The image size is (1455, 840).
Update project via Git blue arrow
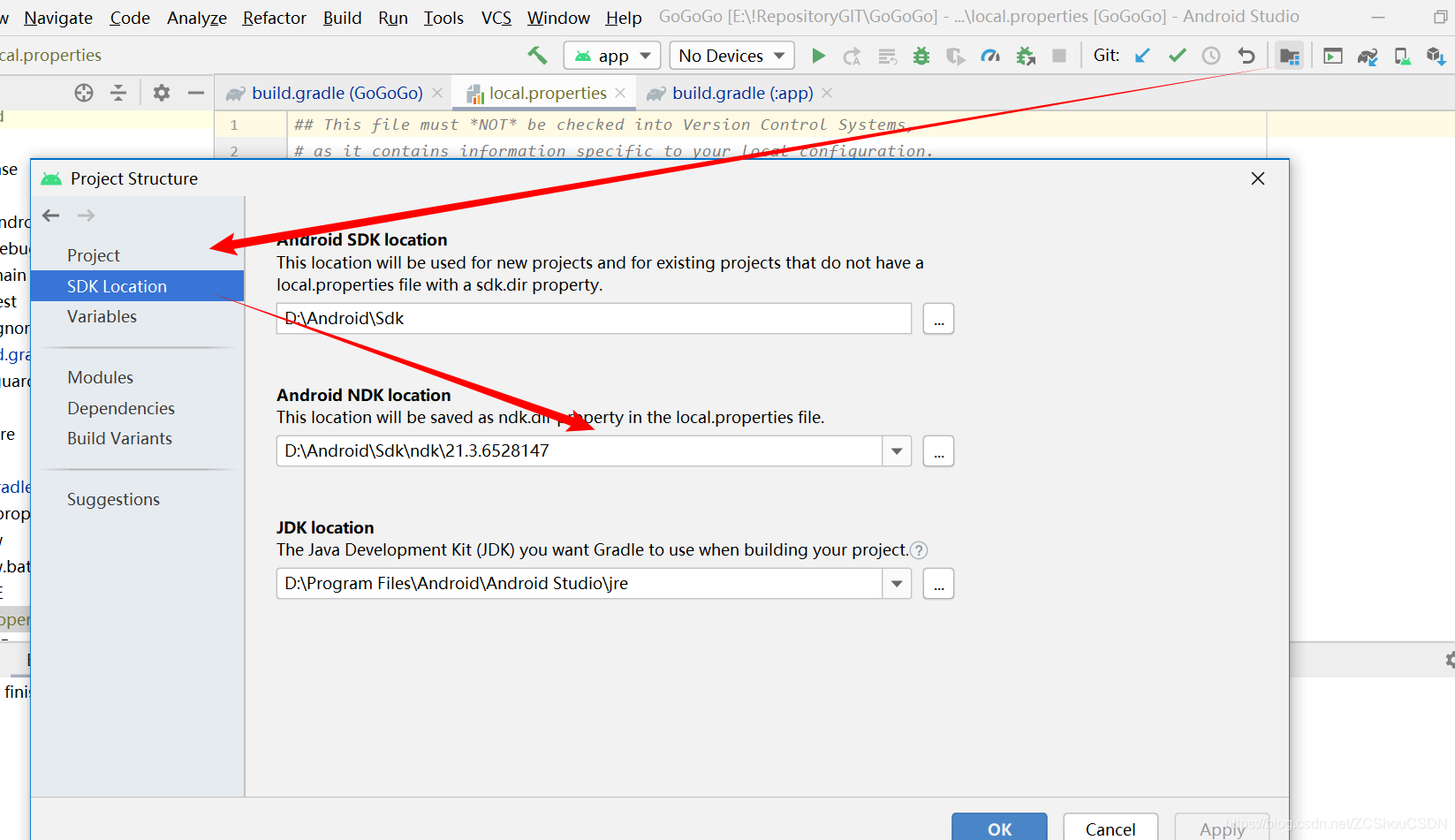(1142, 56)
